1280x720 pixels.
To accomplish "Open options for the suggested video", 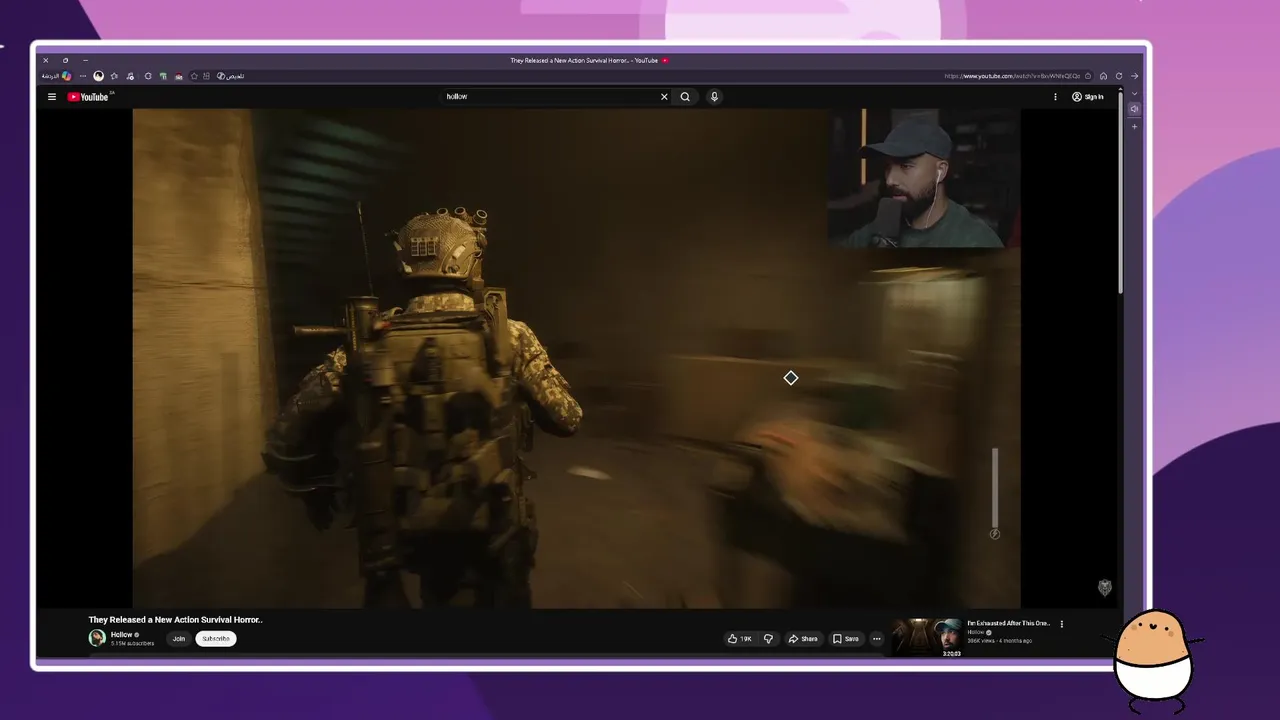I will (1062, 624).
